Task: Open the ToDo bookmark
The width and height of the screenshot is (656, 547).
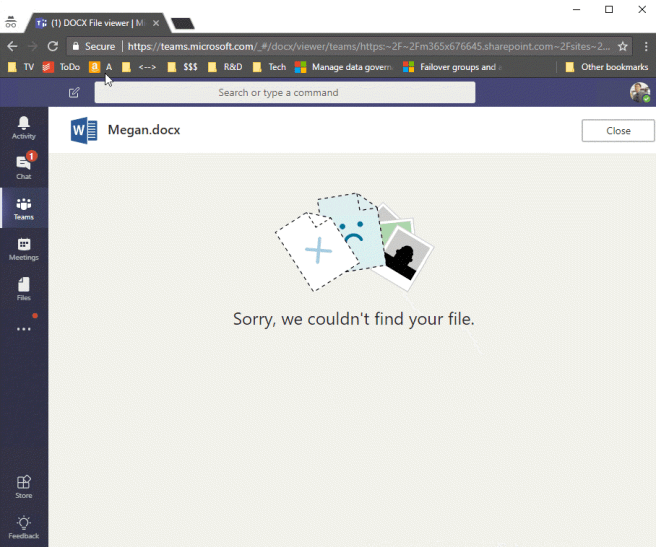Action: [62, 67]
